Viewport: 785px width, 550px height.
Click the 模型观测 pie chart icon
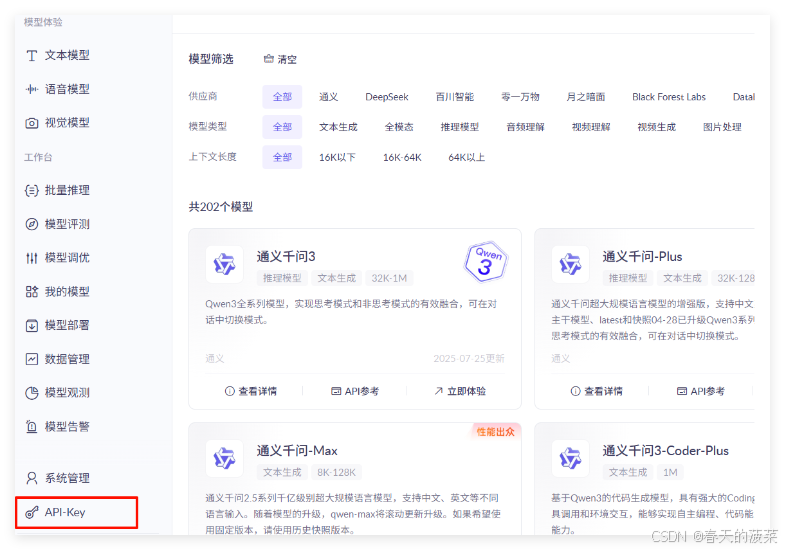click(32, 393)
